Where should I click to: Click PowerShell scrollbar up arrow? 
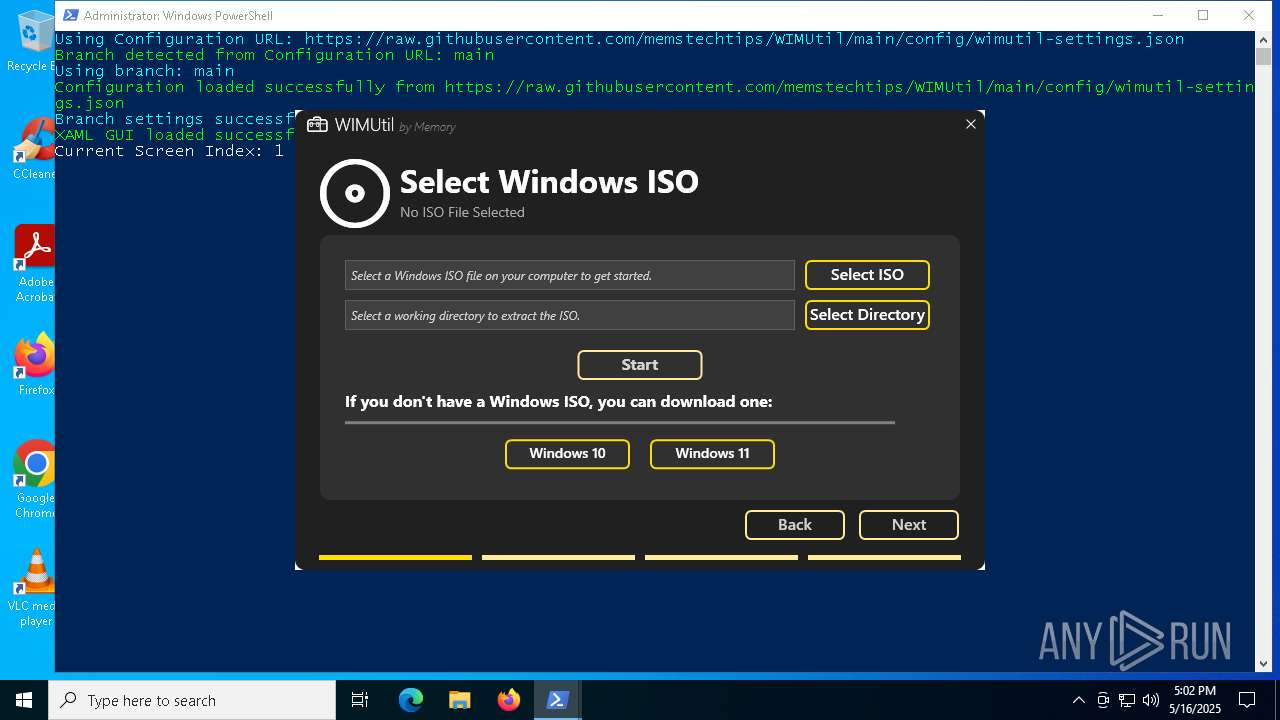[x=1263, y=39]
